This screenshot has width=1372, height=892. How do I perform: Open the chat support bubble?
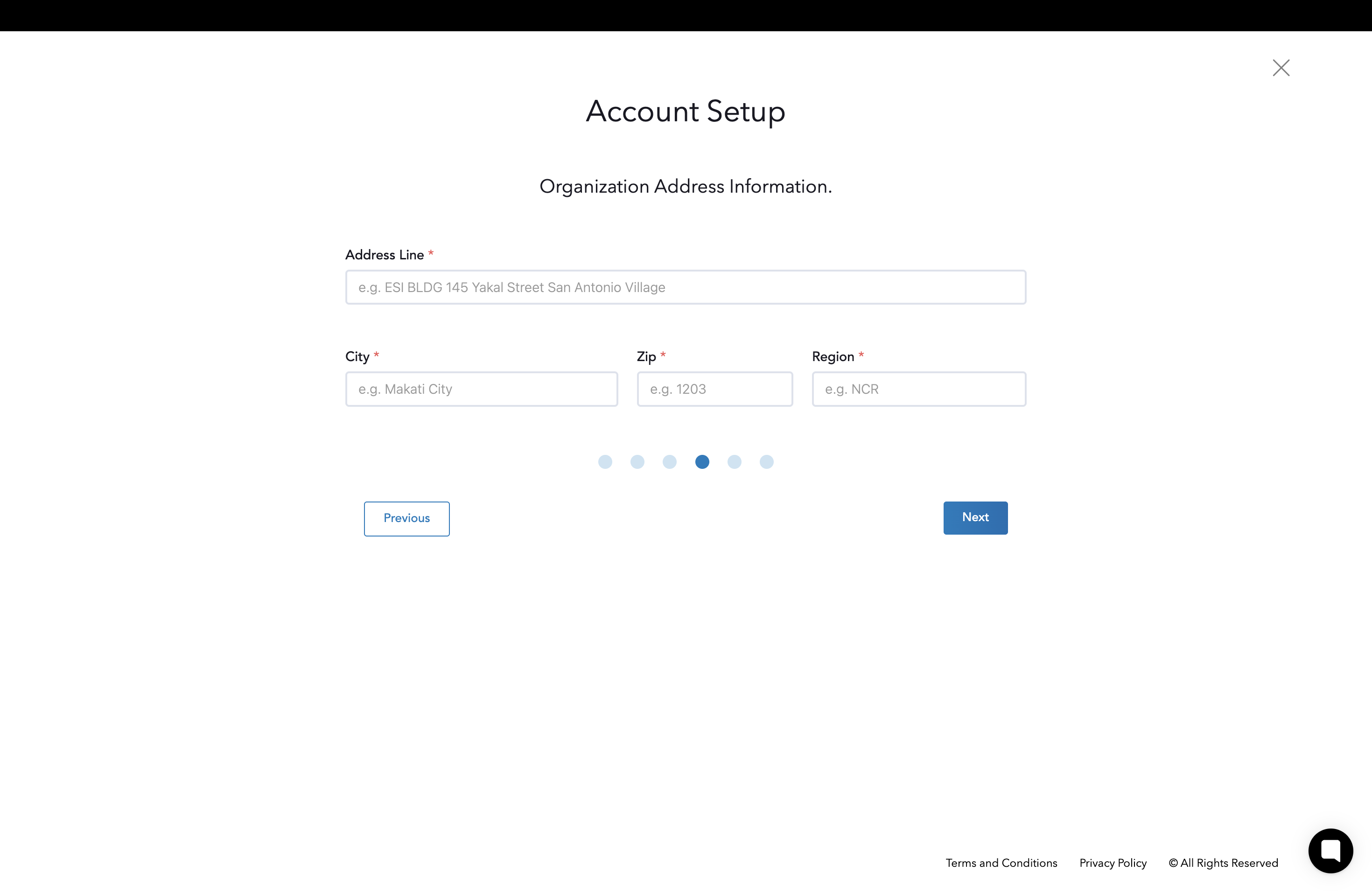1330,850
